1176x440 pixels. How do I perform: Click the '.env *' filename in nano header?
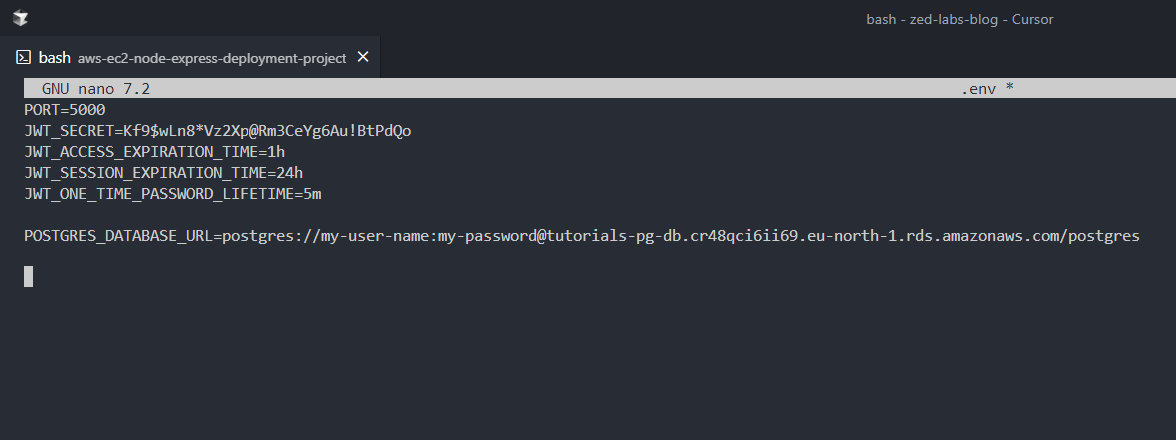coord(987,89)
